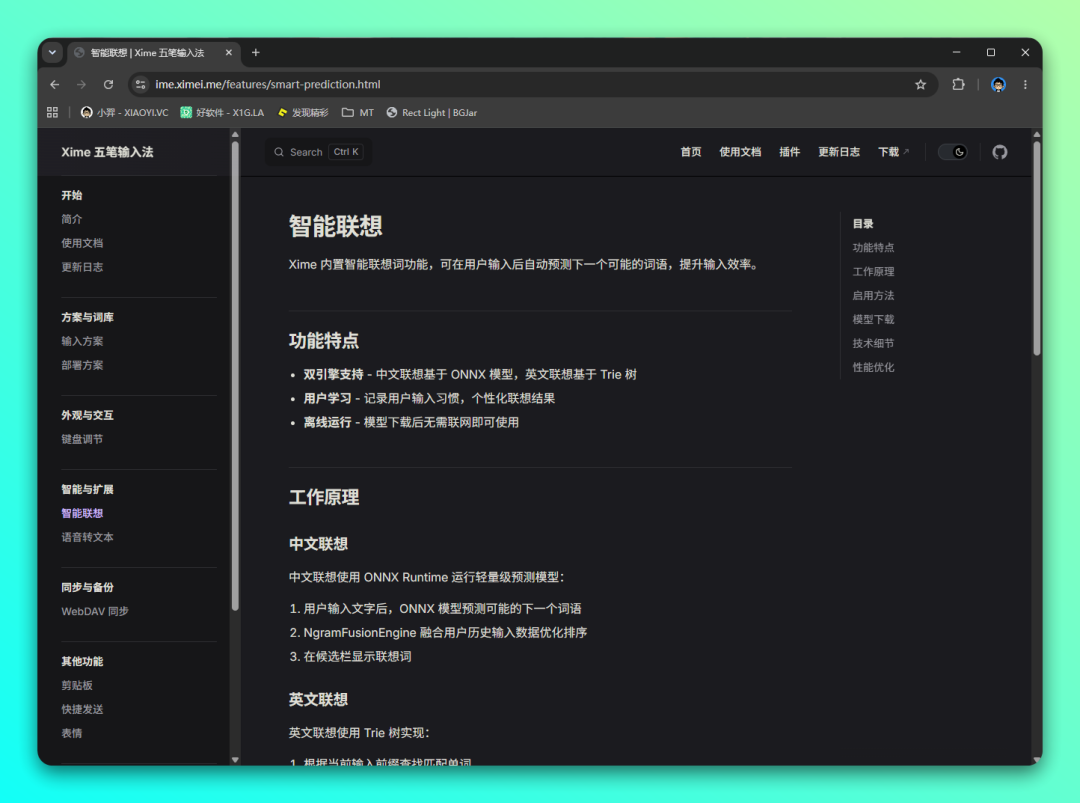Image resolution: width=1080 pixels, height=803 pixels.
Task: Click the Search box in the header
Action: pyautogui.click(x=319, y=152)
